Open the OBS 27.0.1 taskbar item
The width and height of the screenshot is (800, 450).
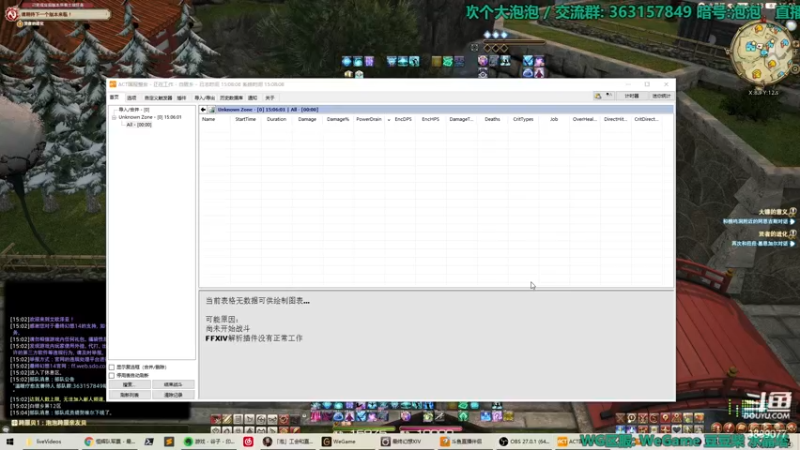coord(523,441)
